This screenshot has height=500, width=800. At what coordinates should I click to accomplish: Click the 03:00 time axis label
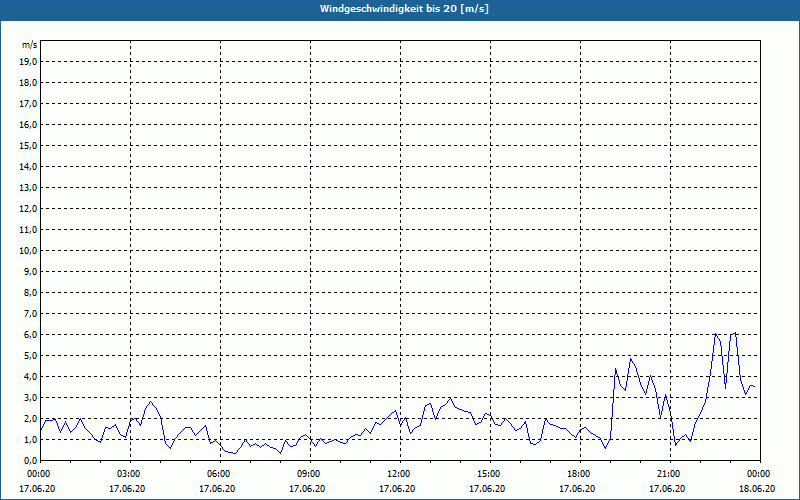point(131,474)
